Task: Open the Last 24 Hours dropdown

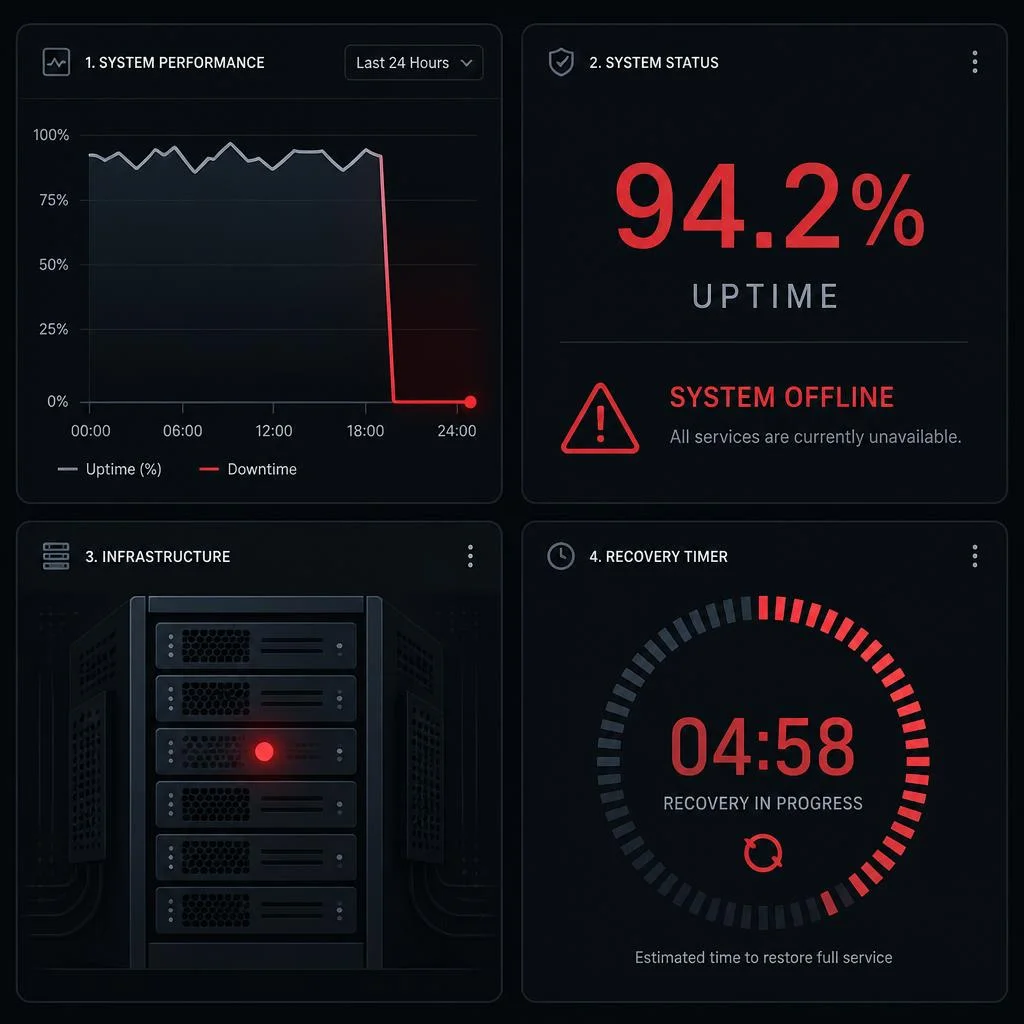Action: click(413, 63)
